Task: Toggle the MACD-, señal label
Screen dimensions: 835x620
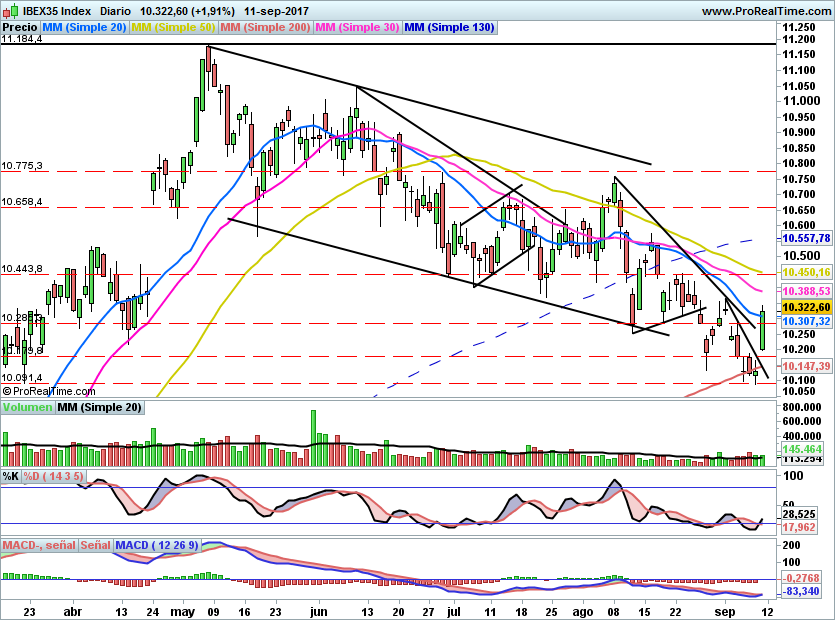Action: pyautogui.click(x=37, y=545)
